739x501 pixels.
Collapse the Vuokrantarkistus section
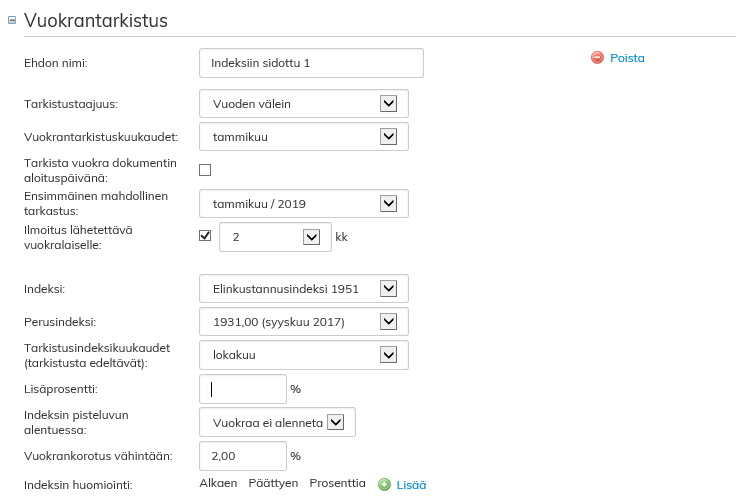pos(12,21)
